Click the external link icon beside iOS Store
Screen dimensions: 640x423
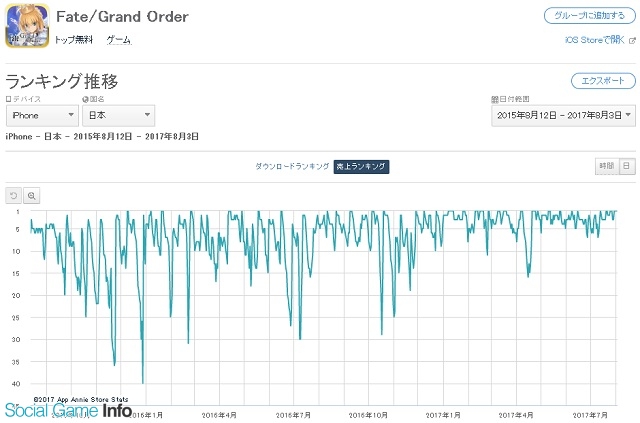pyautogui.click(x=632, y=40)
